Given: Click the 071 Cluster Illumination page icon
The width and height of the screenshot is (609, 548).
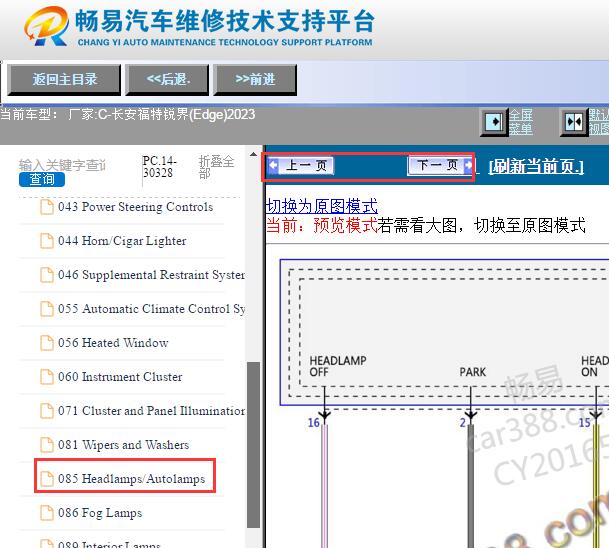Looking at the screenshot, I should [x=47, y=411].
